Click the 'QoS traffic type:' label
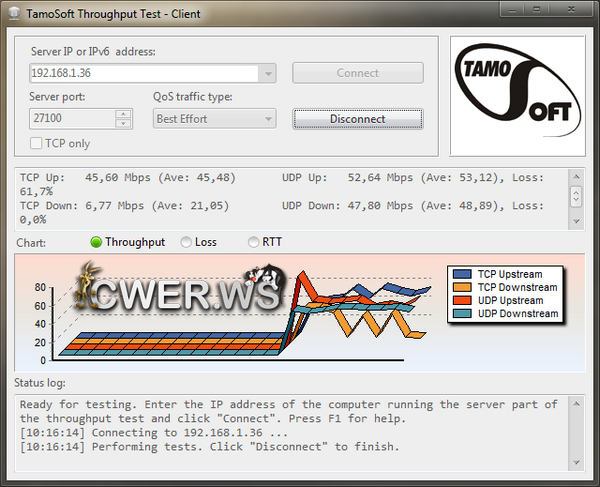This screenshot has width=600, height=487. pyautogui.click(x=193, y=97)
